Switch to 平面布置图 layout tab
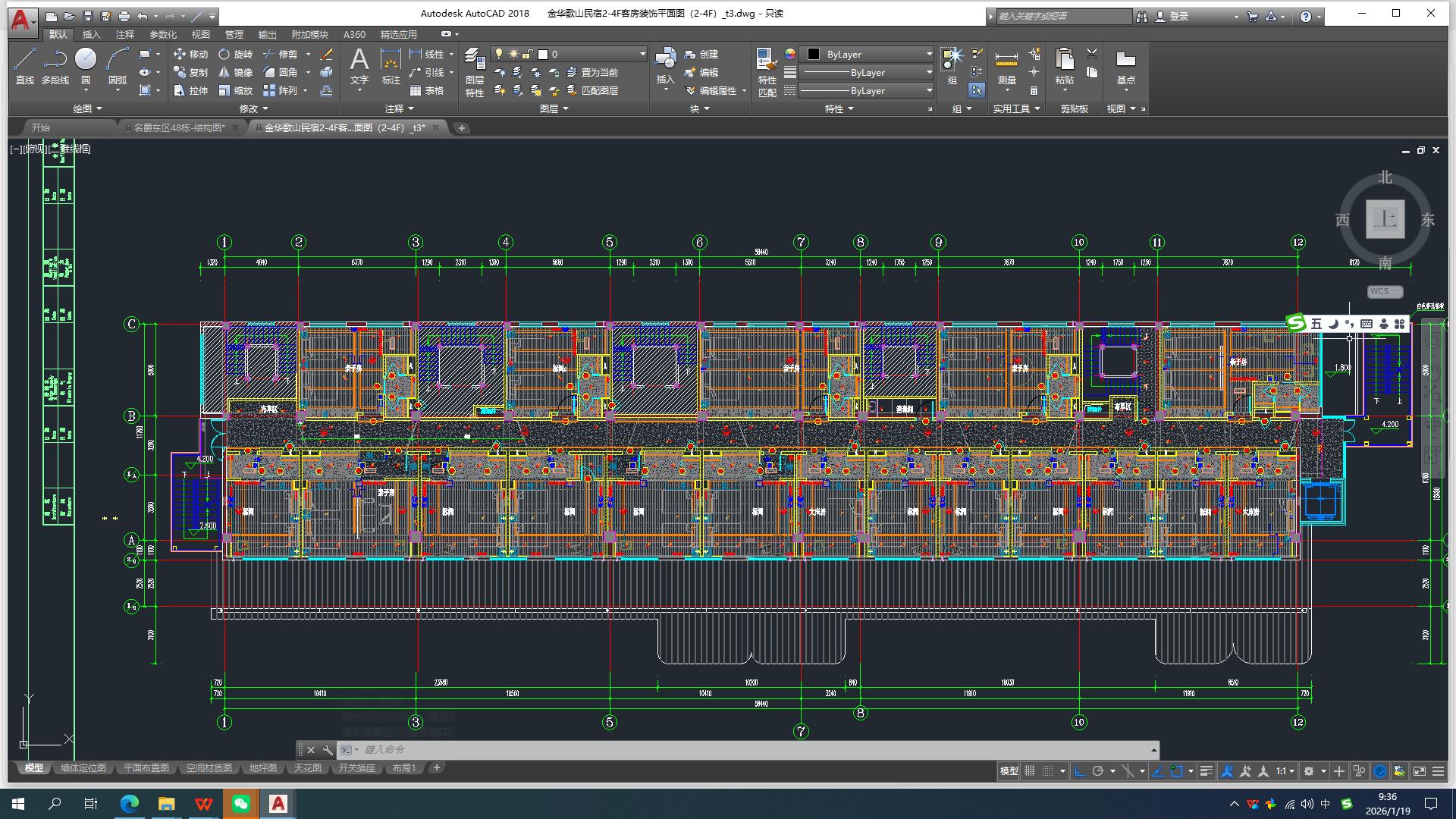Screen dimensions: 1456x819 point(146,768)
